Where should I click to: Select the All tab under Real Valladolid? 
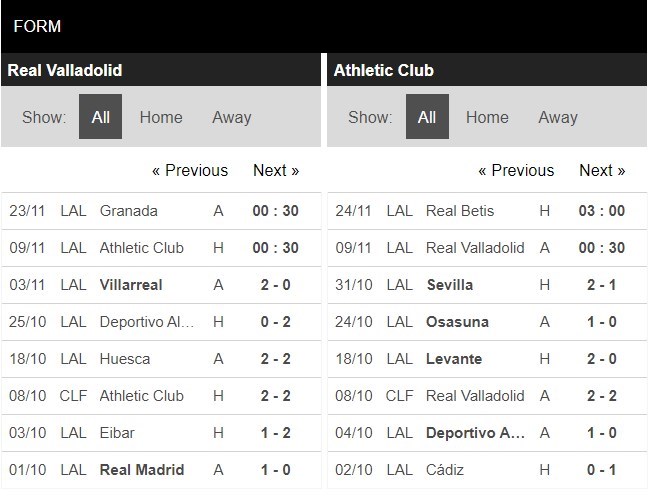click(100, 117)
